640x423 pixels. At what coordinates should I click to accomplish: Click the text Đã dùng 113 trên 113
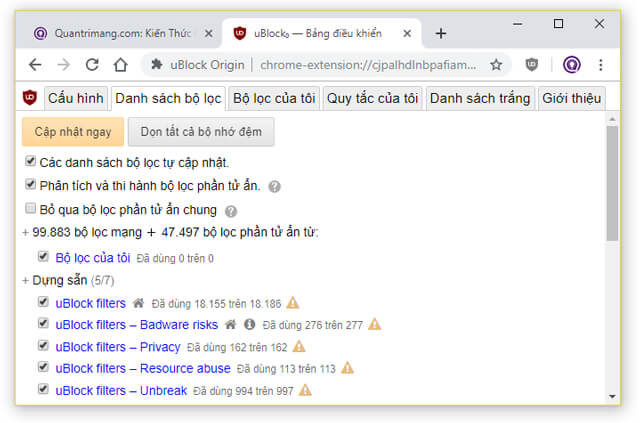click(286, 369)
